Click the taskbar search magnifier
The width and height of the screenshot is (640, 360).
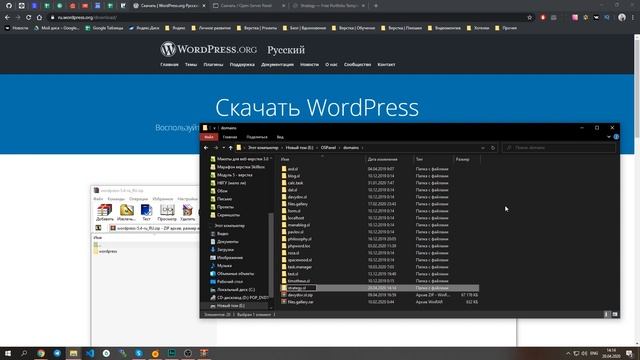pyautogui.click(x=24, y=353)
